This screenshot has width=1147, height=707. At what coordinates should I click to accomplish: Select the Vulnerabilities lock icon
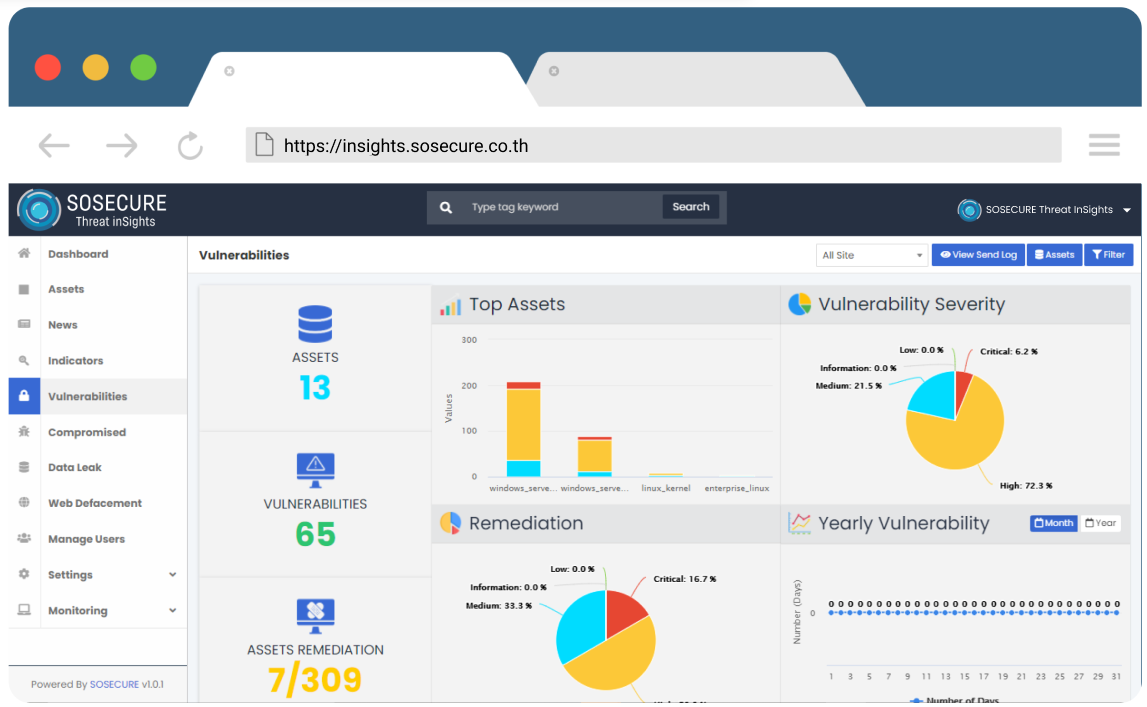click(x=24, y=396)
